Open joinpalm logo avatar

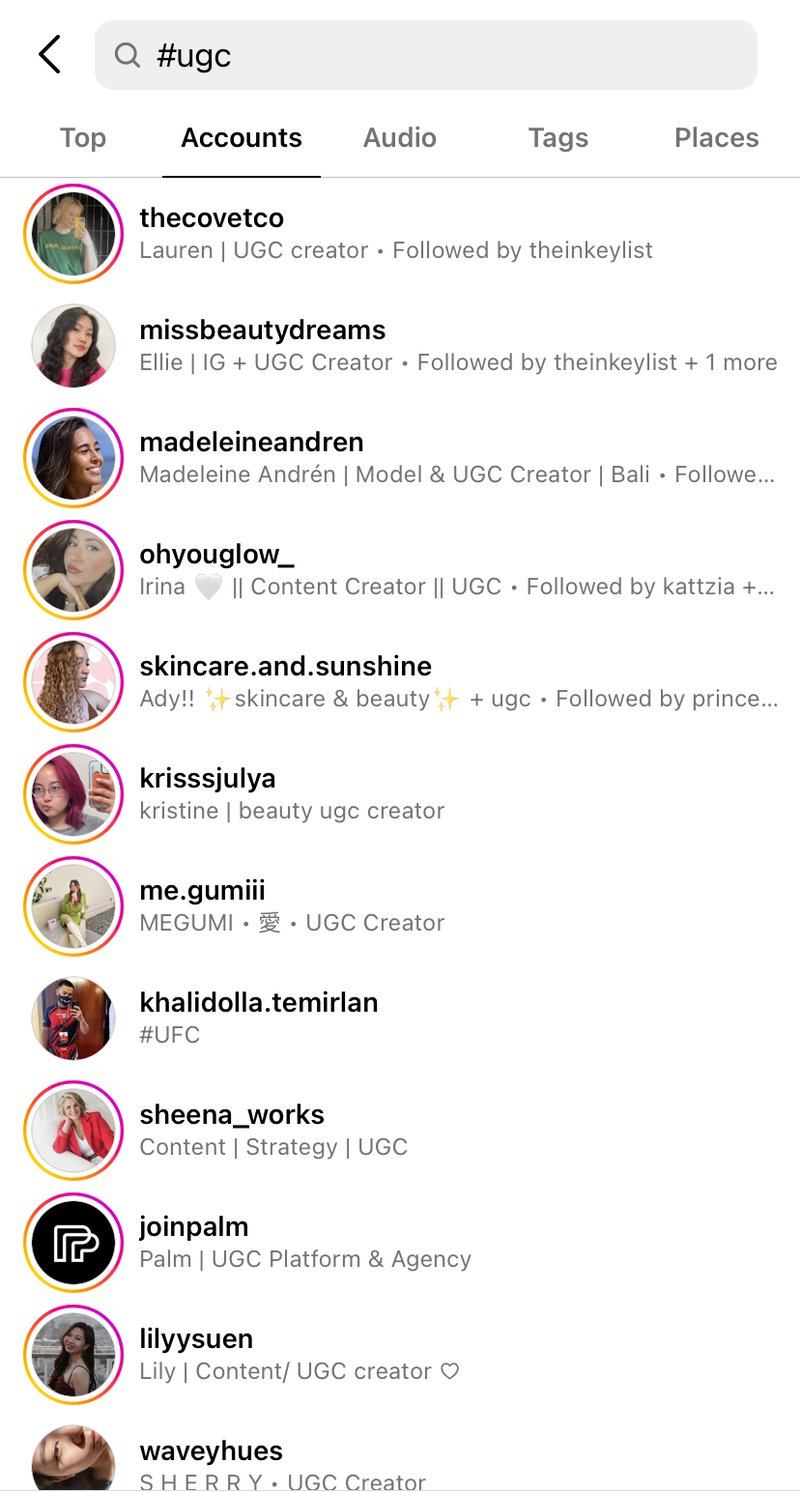(x=73, y=1242)
